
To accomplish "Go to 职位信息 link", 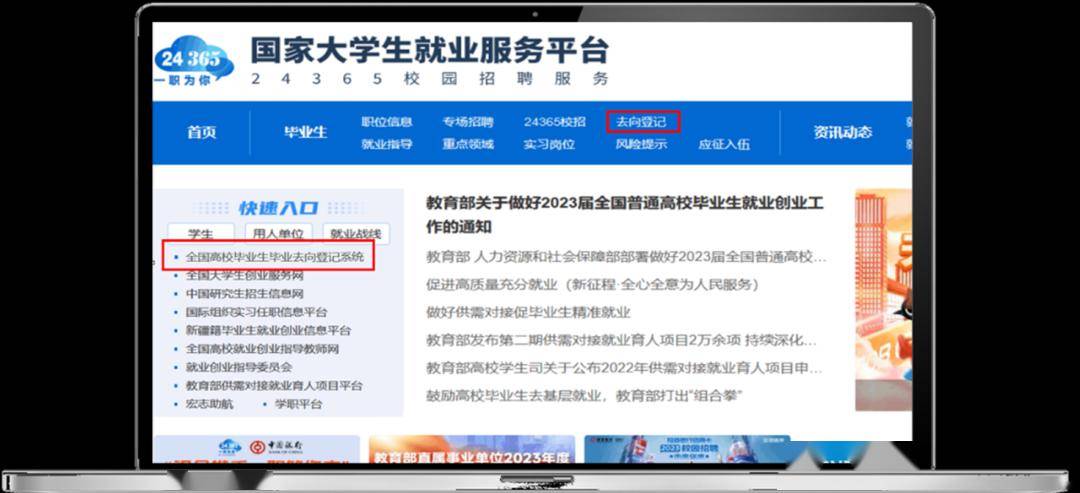I will 386,122.
